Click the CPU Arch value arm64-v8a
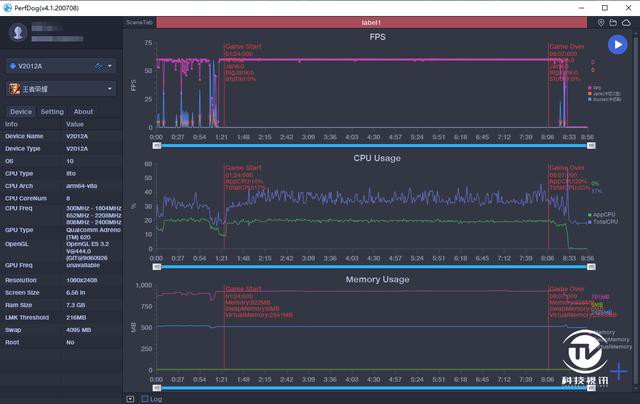This screenshot has height=404, width=640. click(x=82, y=186)
